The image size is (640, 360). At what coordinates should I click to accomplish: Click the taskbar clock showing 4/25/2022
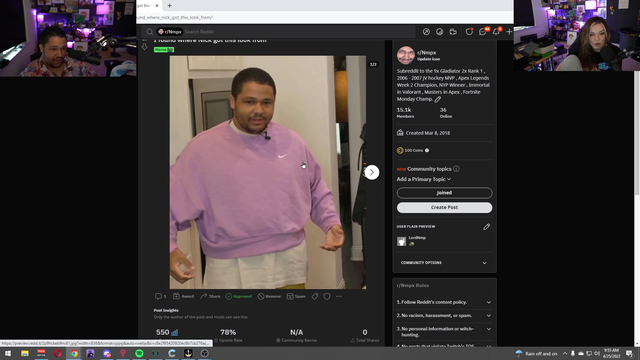(x=611, y=353)
